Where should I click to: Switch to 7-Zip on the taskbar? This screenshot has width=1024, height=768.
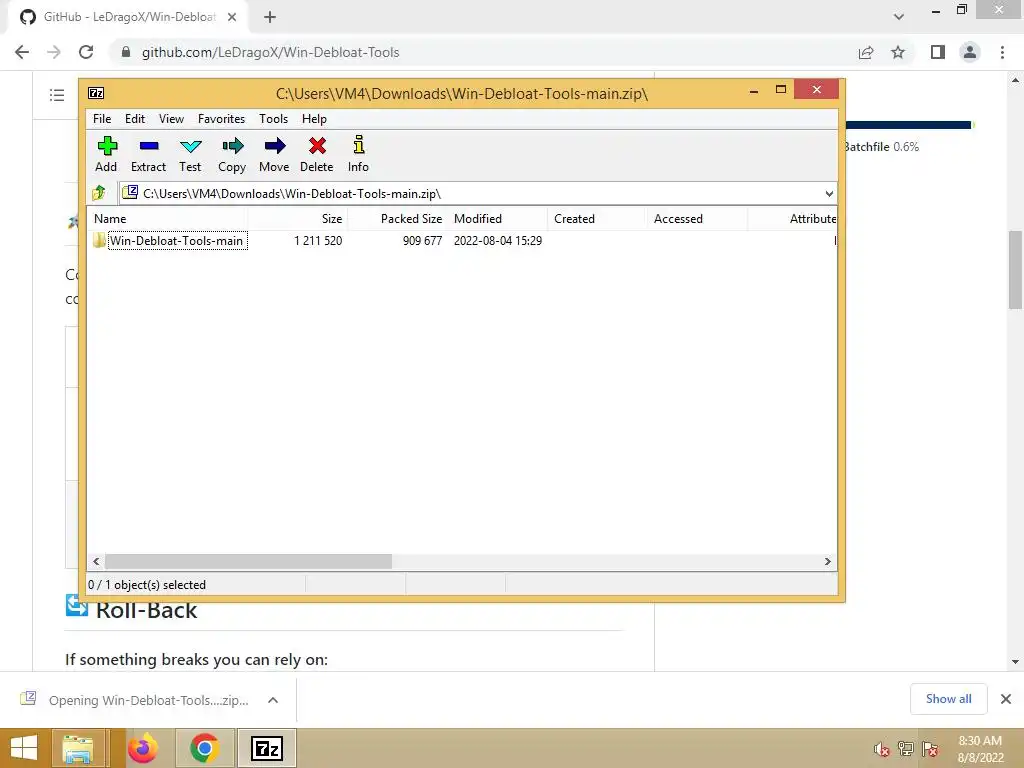pyautogui.click(x=267, y=748)
